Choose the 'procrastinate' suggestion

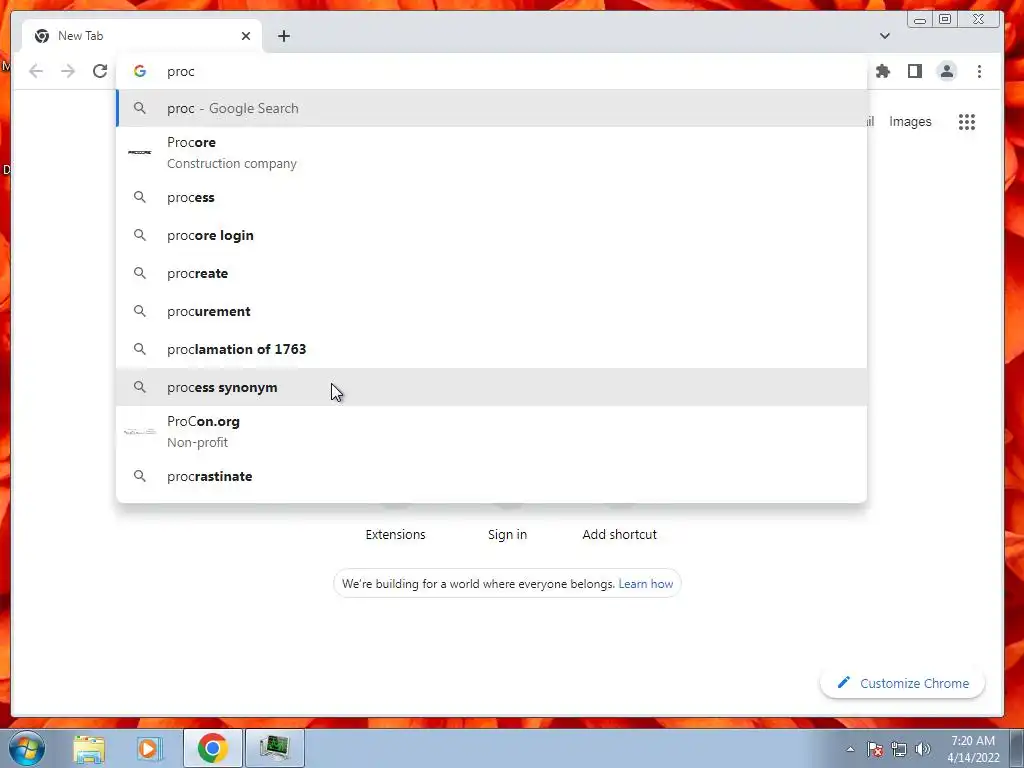[492, 476]
